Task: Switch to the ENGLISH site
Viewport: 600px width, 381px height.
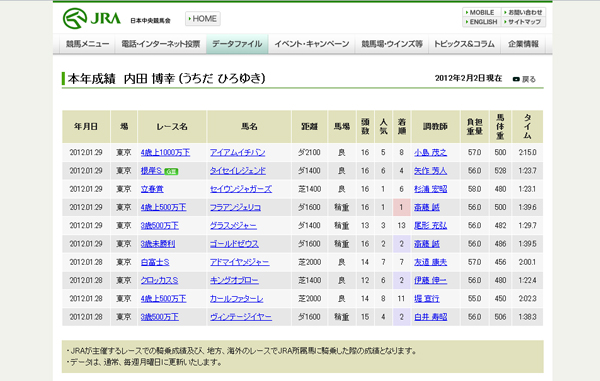Action: [x=481, y=22]
